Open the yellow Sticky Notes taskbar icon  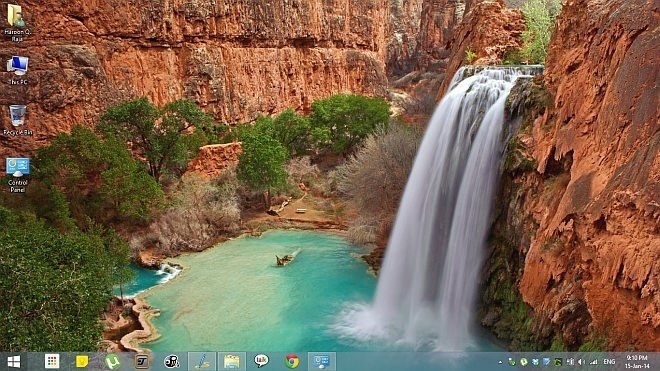click(82, 361)
